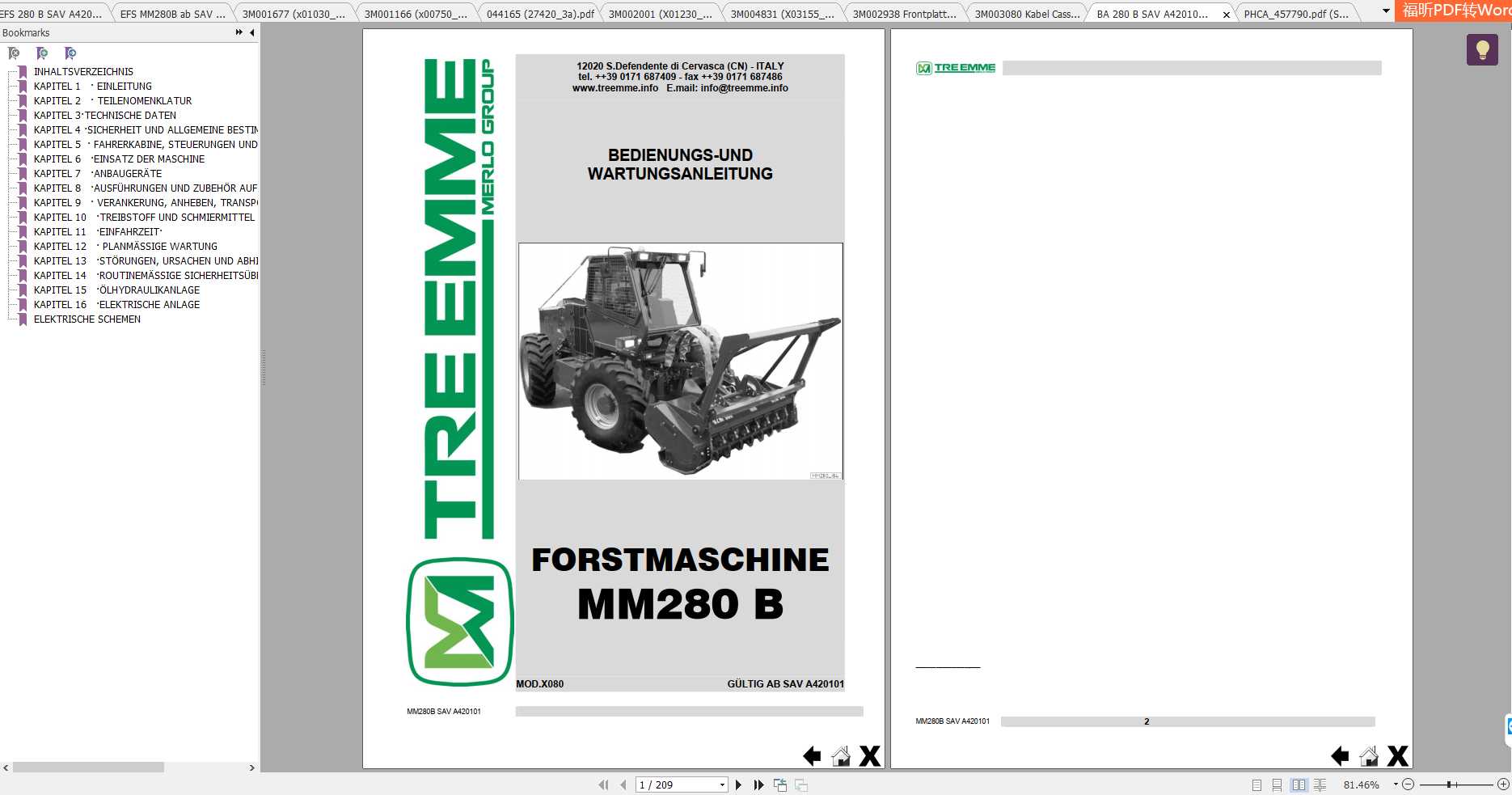Go to next page with arrow icon
This screenshot has width=1512, height=795.
(x=738, y=784)
